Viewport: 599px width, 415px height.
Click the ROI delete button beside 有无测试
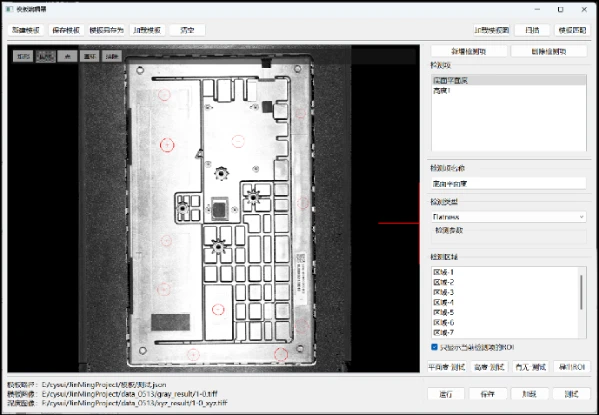tap(572, 367)
